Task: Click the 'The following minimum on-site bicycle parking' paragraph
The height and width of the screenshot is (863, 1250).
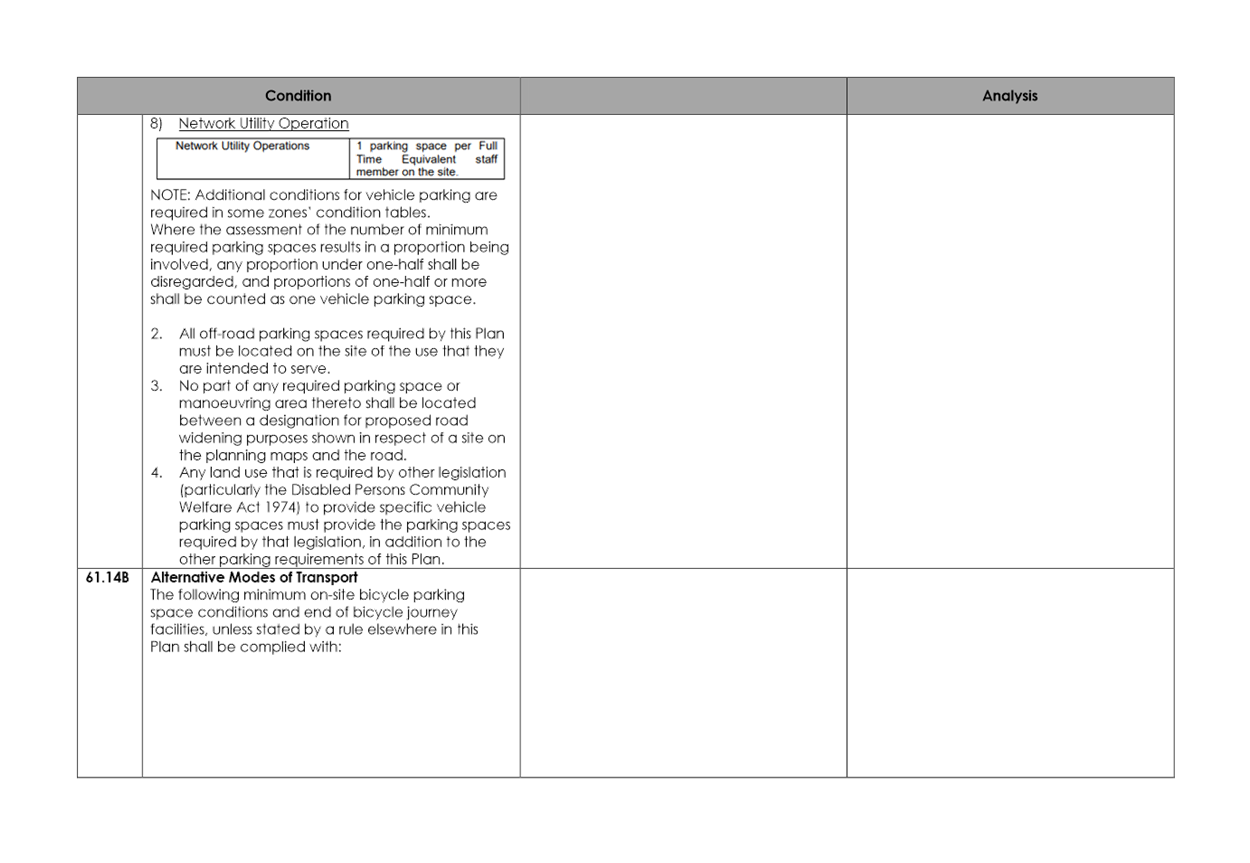Action: (314, 621)
